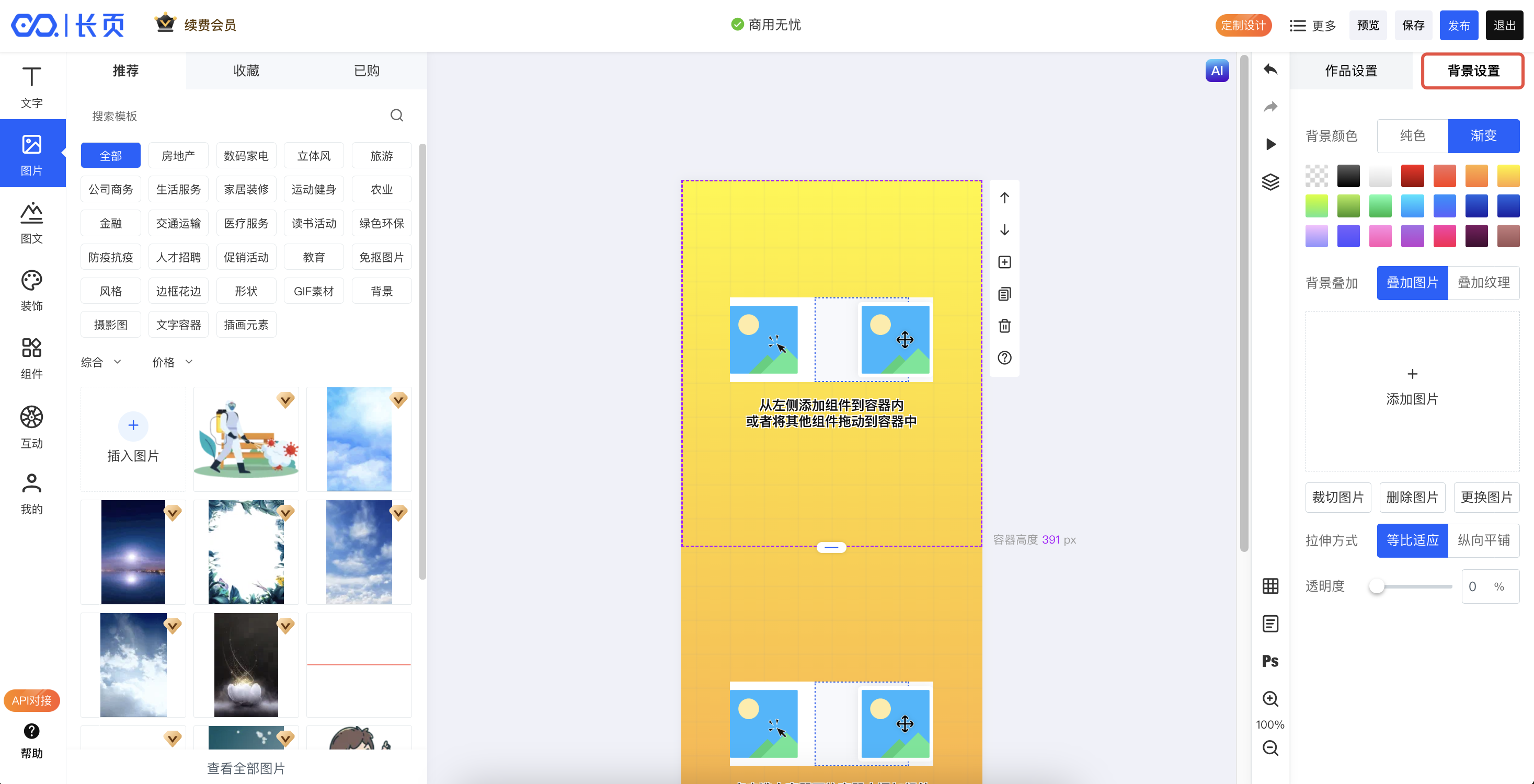Expand the 综合 sort dropdown
The image size is (1534, 784).
click(x=101, y=362)
